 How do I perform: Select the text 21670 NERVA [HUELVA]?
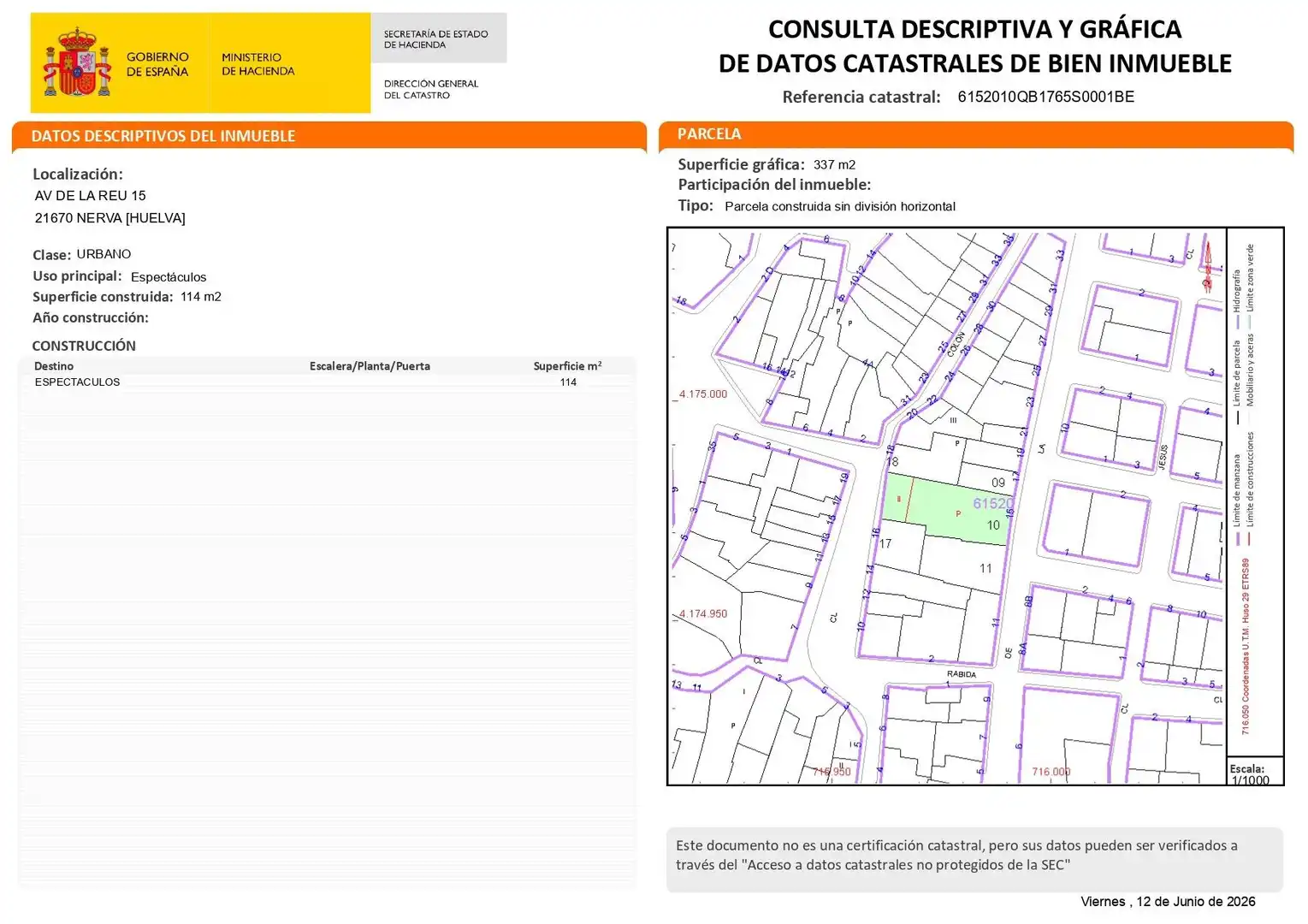(109, 218)
